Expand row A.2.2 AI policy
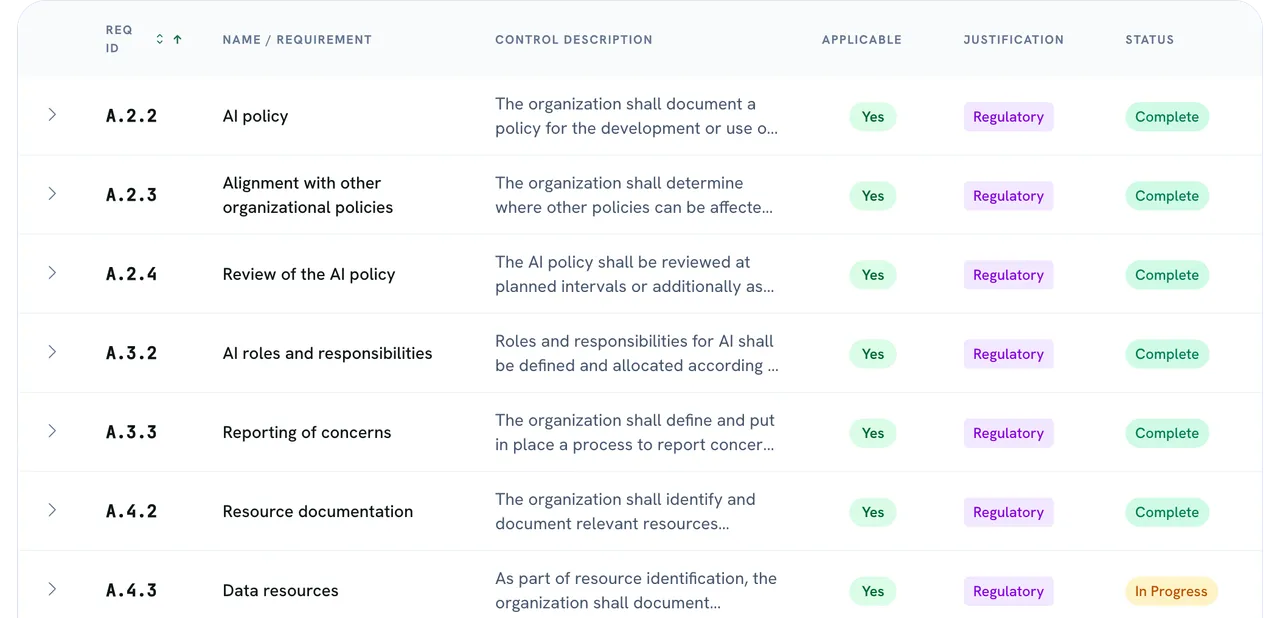Viewport: 1280px width, 618px height. coord(52,115)
